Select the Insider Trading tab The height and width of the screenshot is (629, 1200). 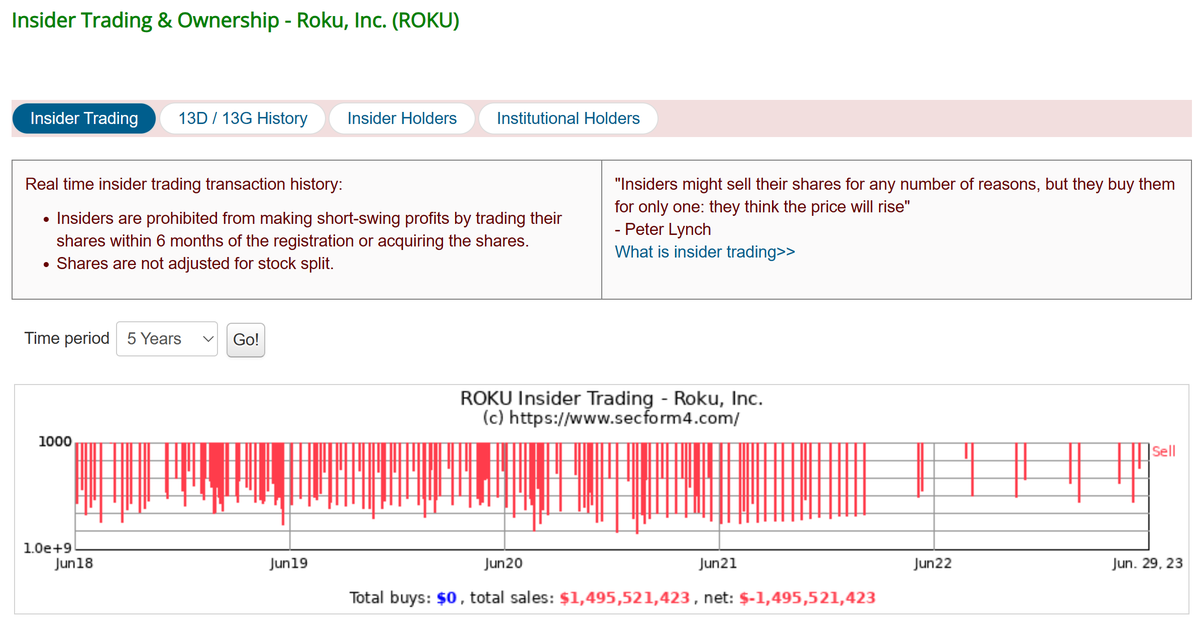(84, 118)
